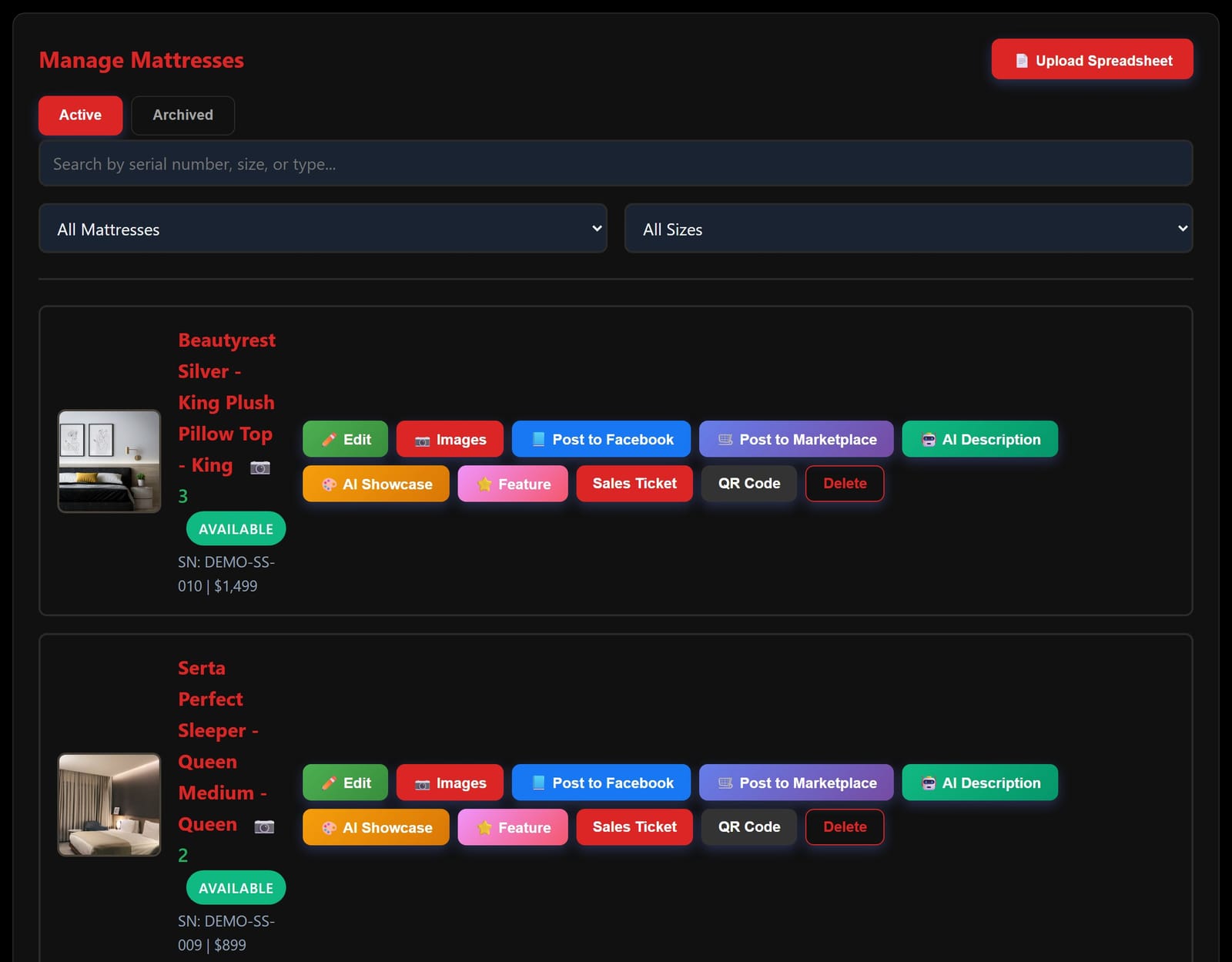The image size is (1232, 962).
Task: Show QR Code for Serta Perfect Sleeper
Action: point(748,827)
